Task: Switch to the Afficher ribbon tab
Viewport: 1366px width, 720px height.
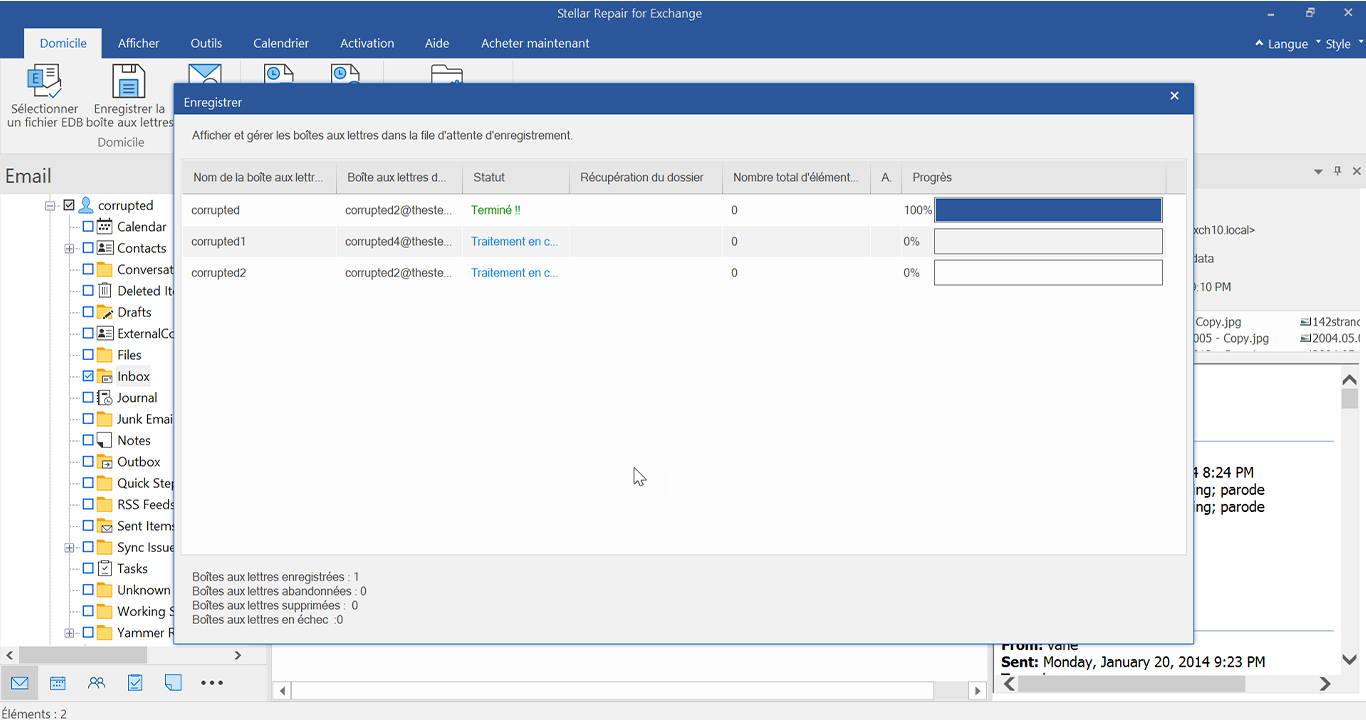Action: pyautogui.click(x=138, y=43)
